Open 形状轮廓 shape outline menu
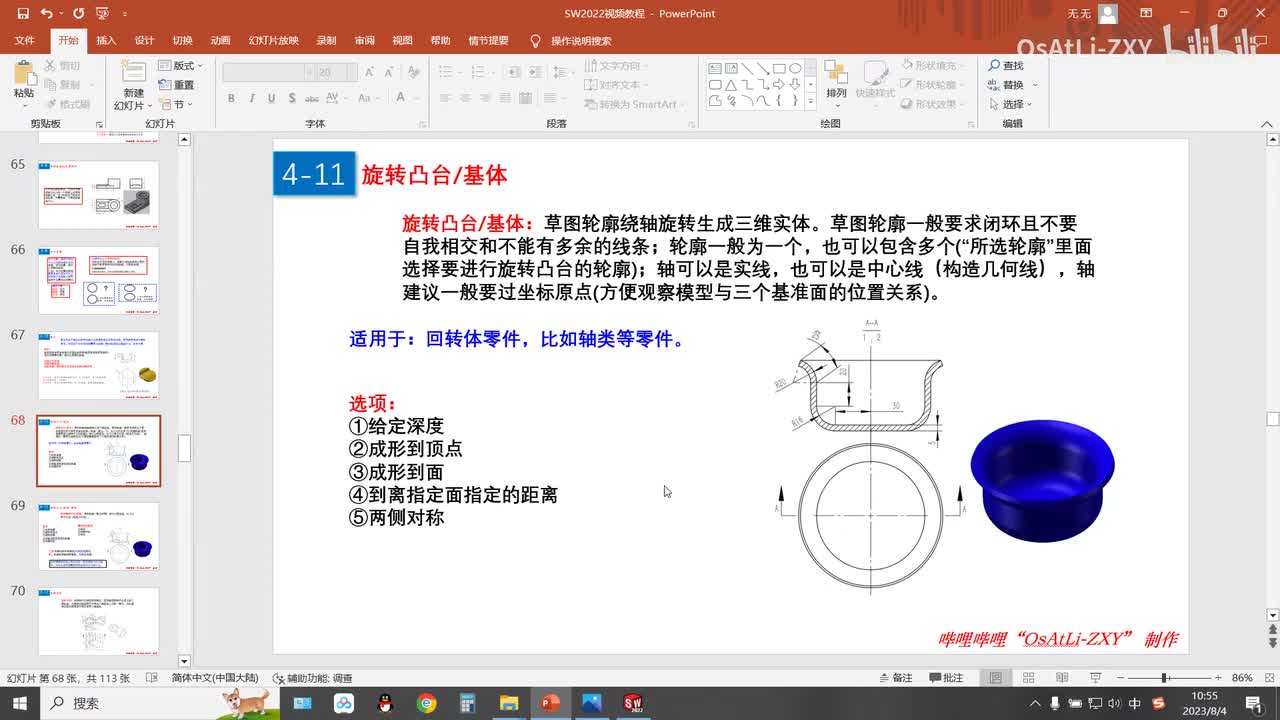The width and height of the screenshot is (1280, 720). click(x=930, y=85)
